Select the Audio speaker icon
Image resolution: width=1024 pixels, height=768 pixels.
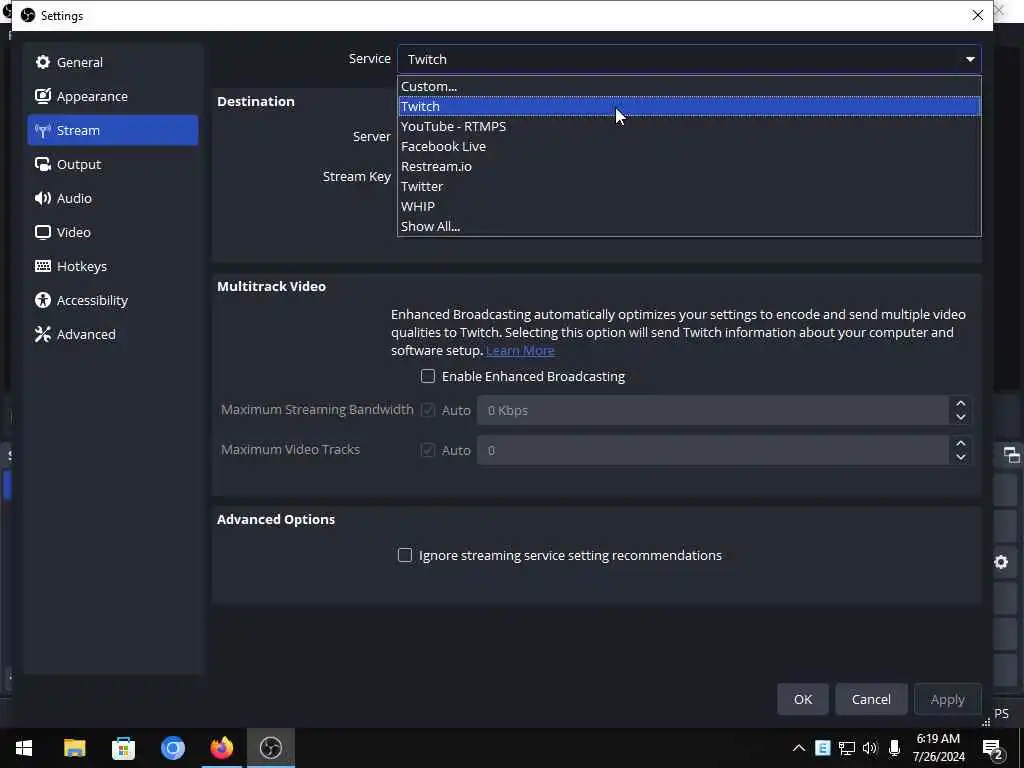coord(43,199)
